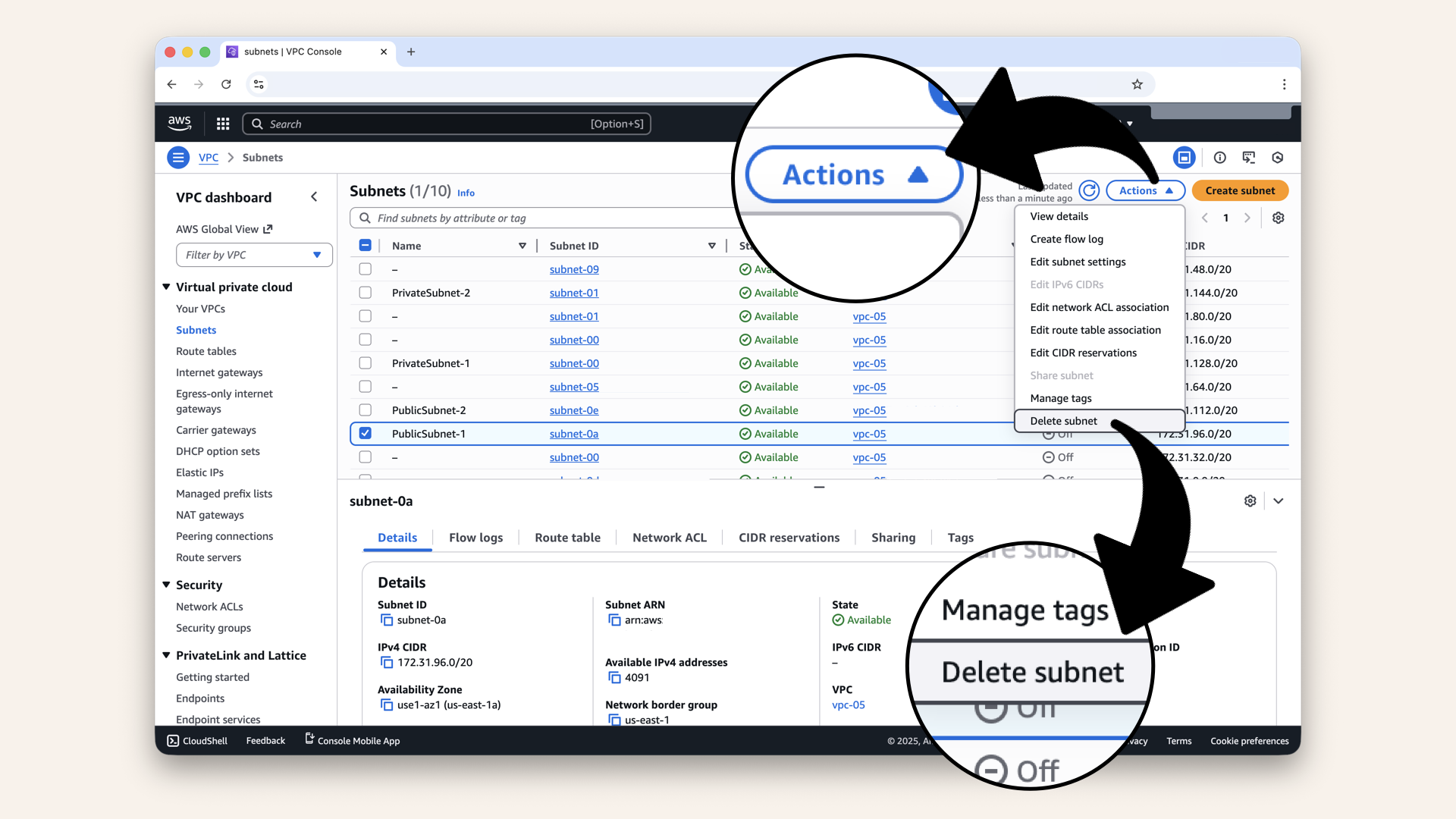Collapse the Virtual private cloud section
This screenshot has width=1456, height=819.
166,287
